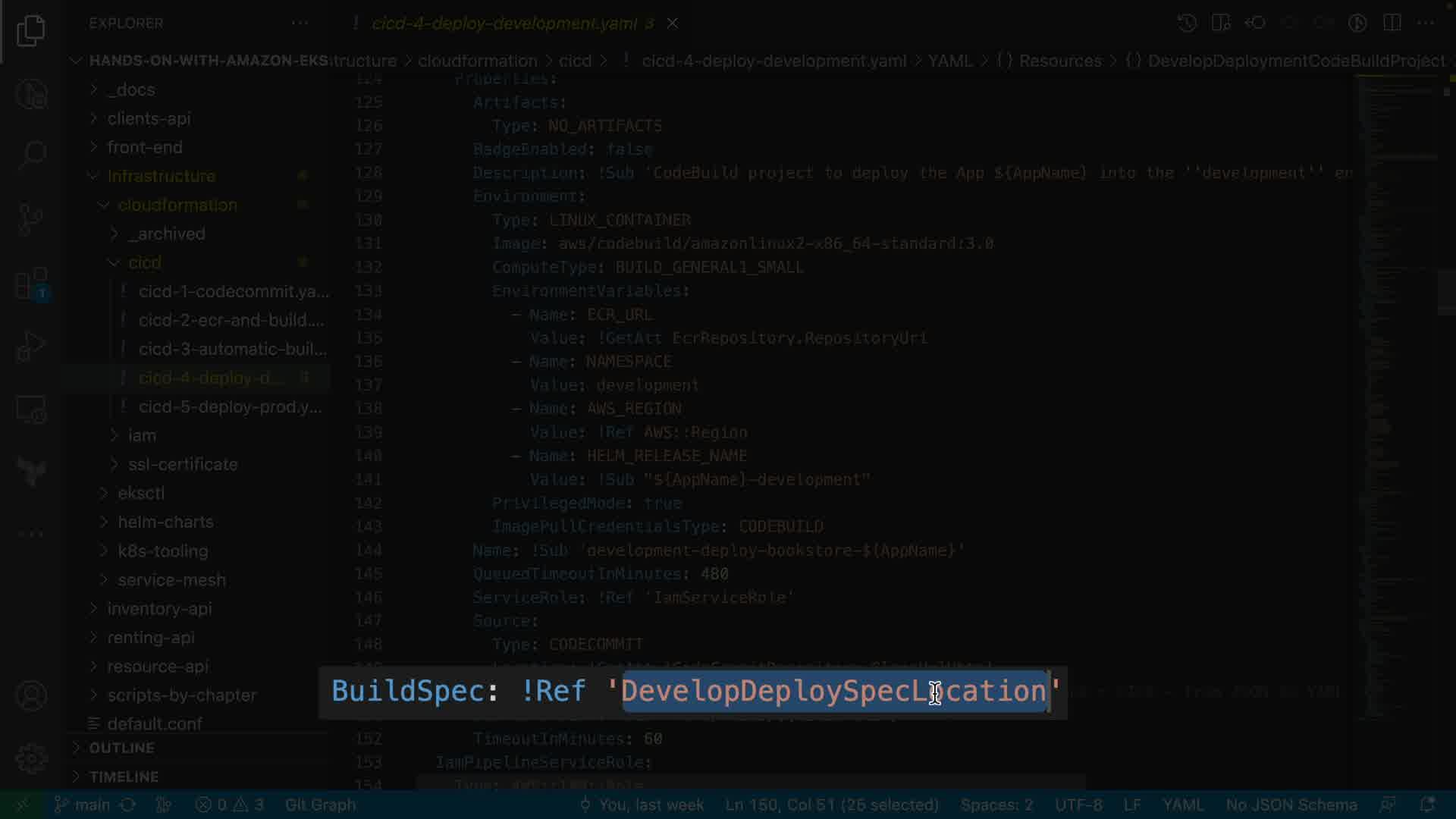This screenshot has width=1456, height=819.
Task: Click the YAML language mode selector
Action: [x=1182, y=805]
